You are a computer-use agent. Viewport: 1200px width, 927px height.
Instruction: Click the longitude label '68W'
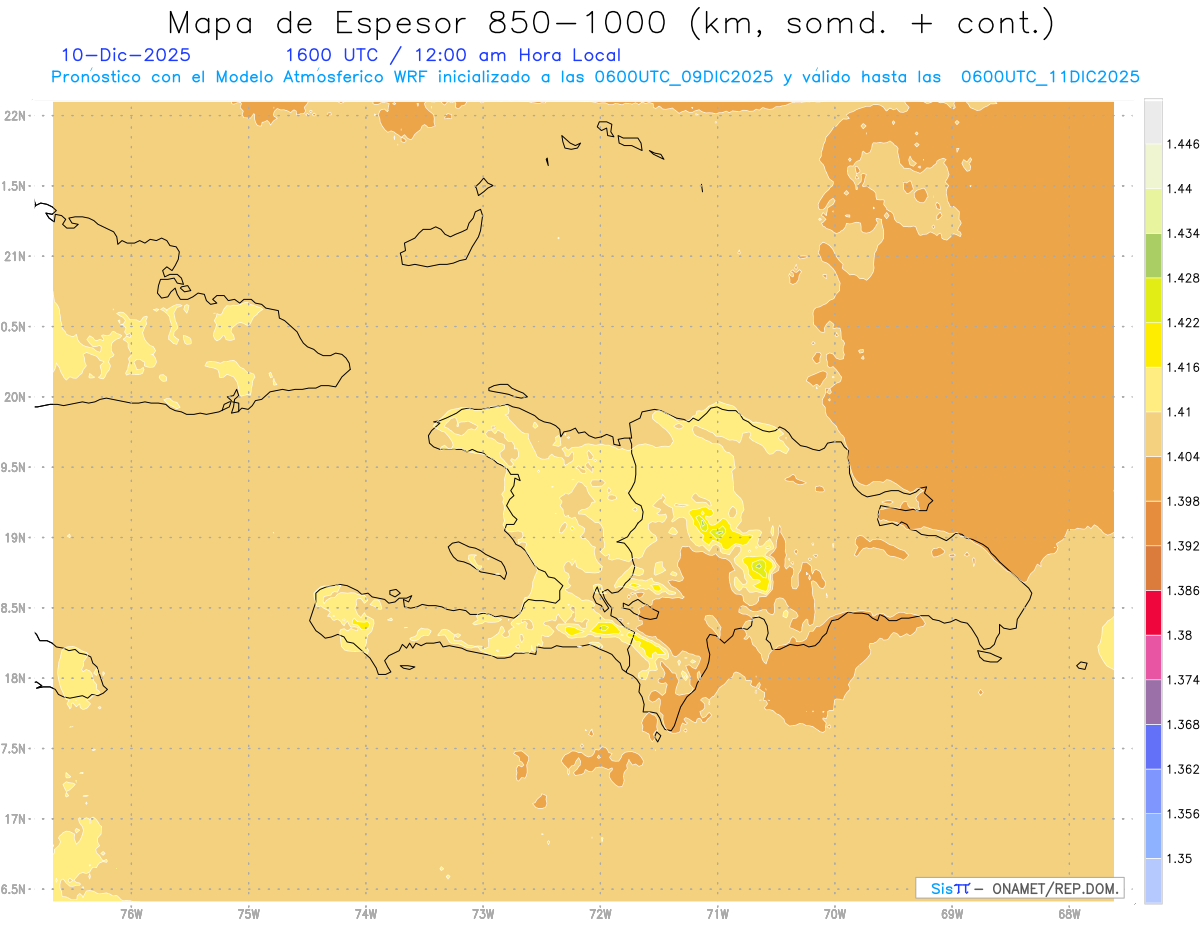click(1069, 913)
